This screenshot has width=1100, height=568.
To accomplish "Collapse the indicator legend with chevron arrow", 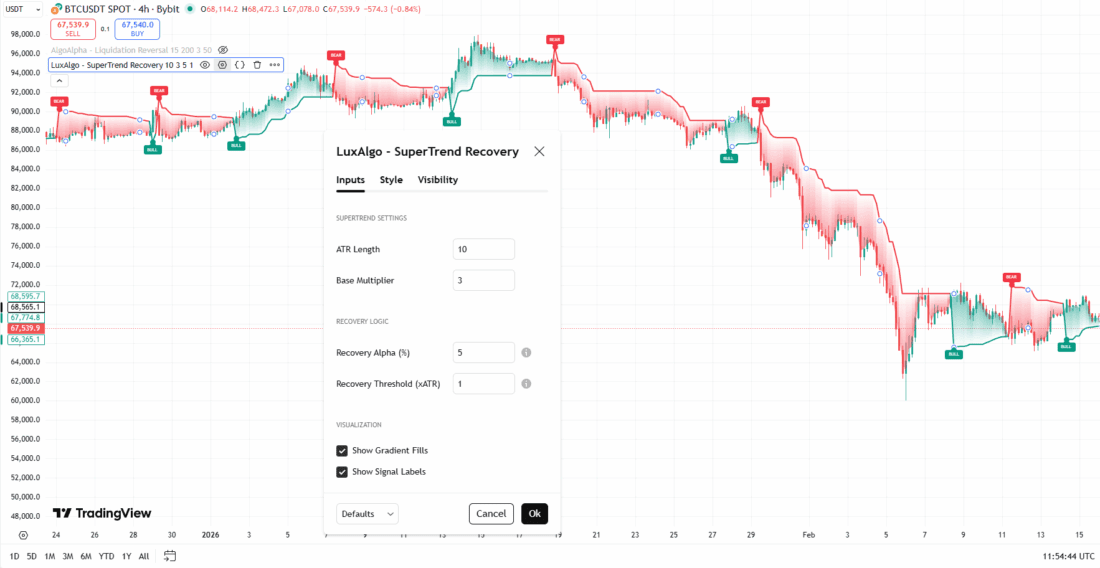I will pyautogui.click(x=58, y=80).
